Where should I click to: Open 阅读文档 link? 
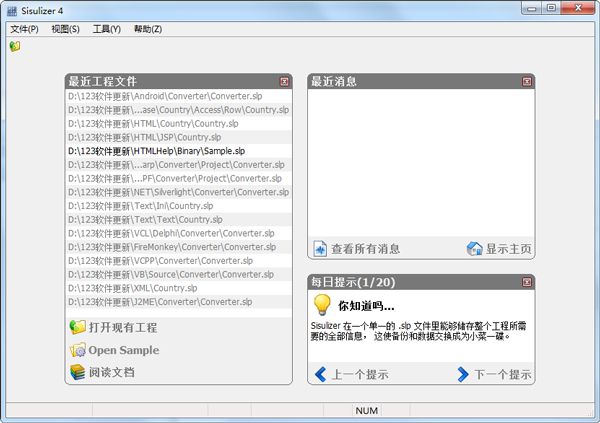112,372
